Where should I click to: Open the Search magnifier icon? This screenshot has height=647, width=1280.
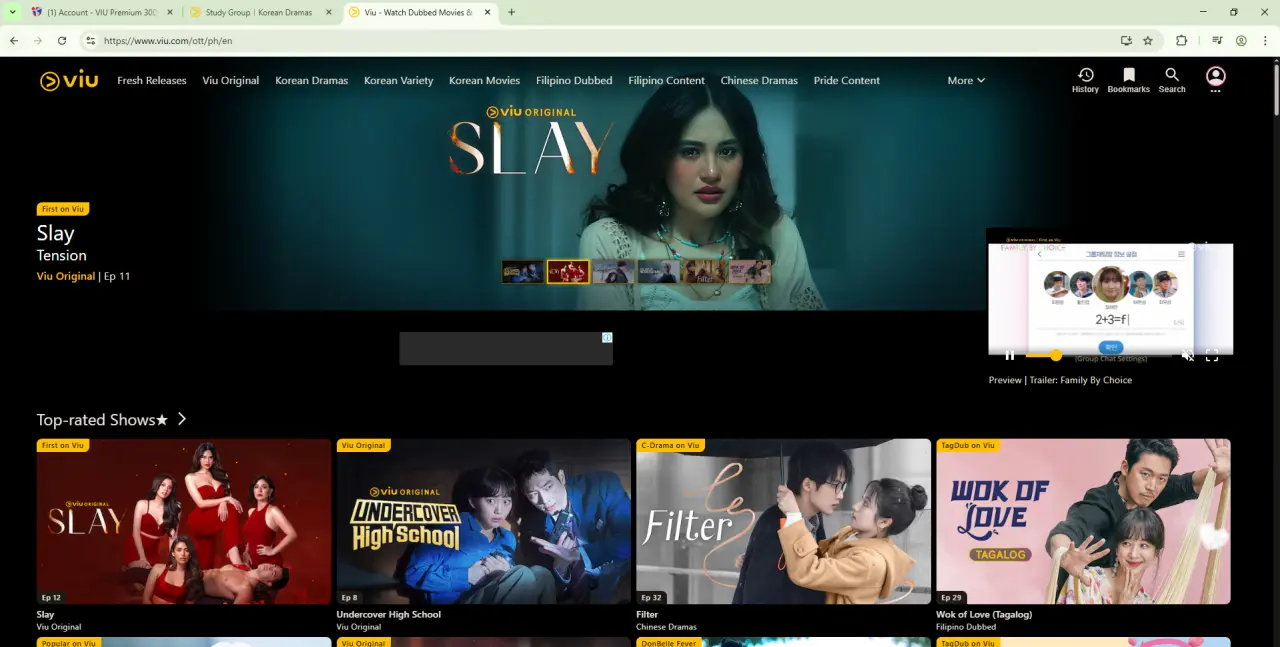click(x=1172, y=80)
